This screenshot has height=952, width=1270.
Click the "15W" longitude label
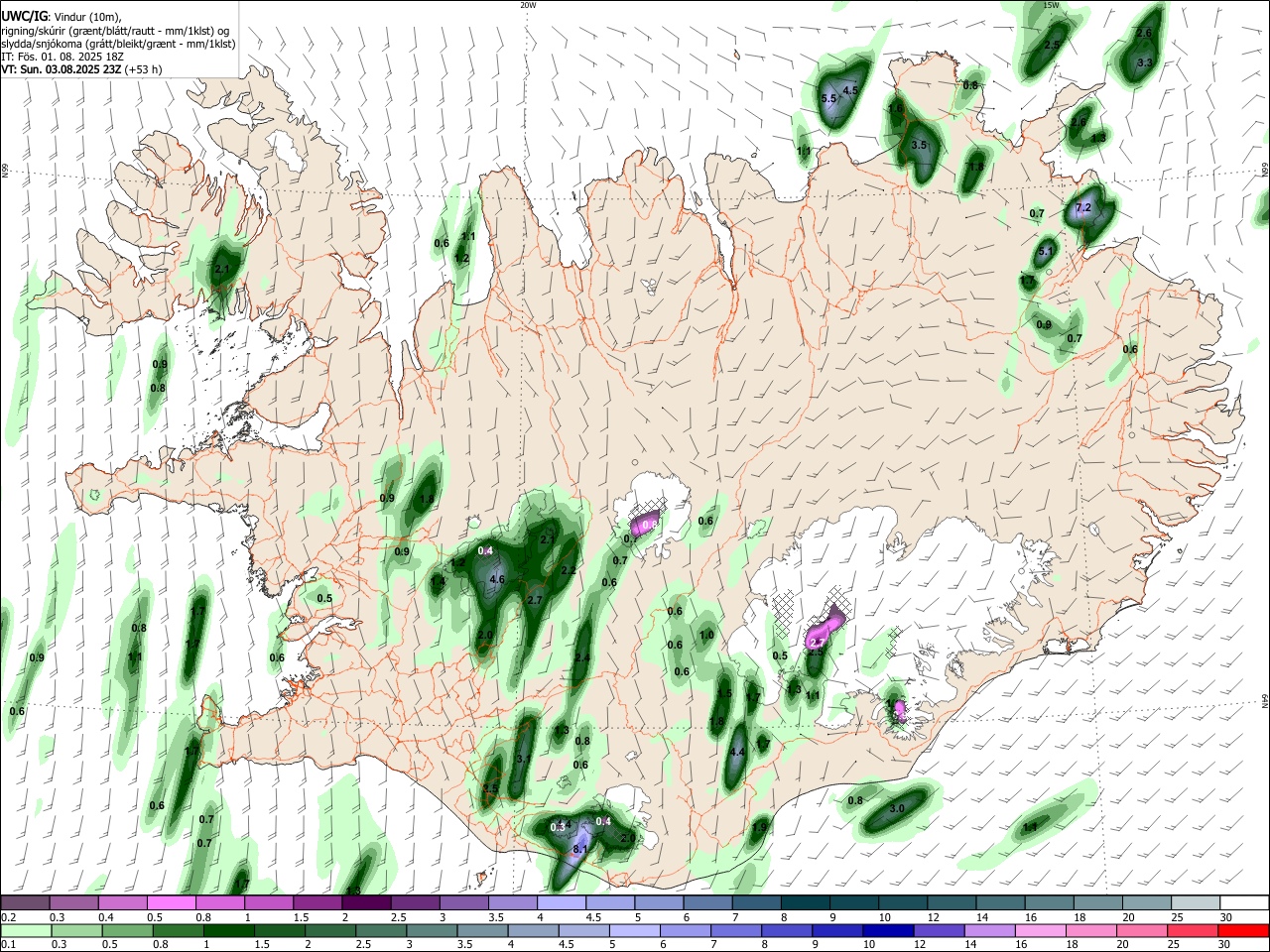click(x=1052, y=5)
